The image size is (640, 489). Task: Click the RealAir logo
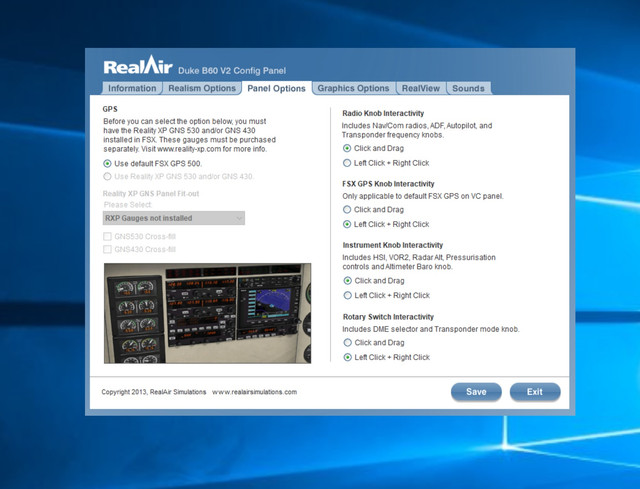pyautogui.click(x=138, y=65)
